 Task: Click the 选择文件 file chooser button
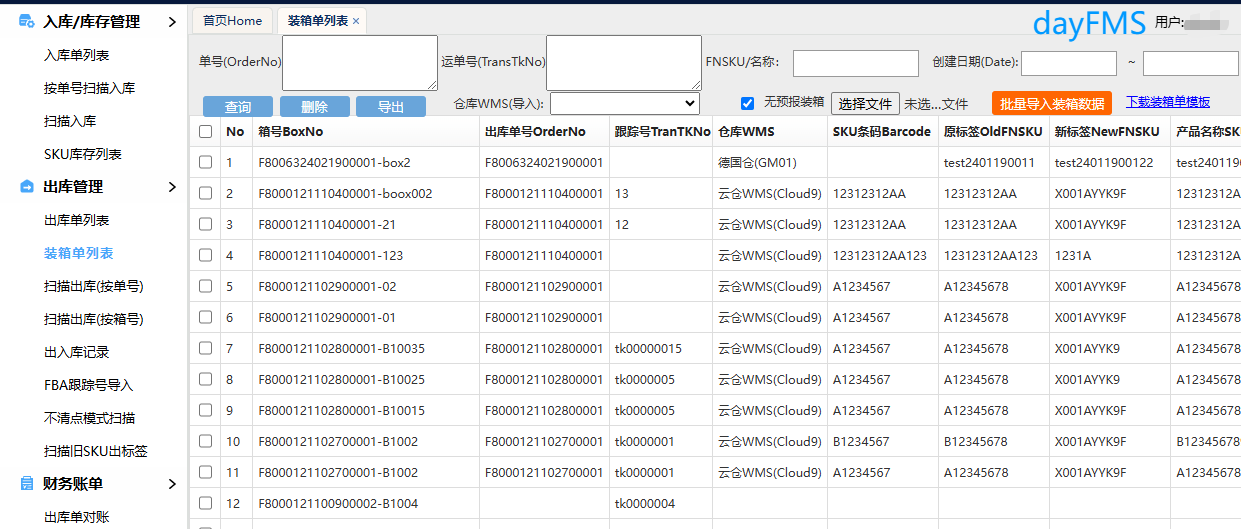pos(865,103)
